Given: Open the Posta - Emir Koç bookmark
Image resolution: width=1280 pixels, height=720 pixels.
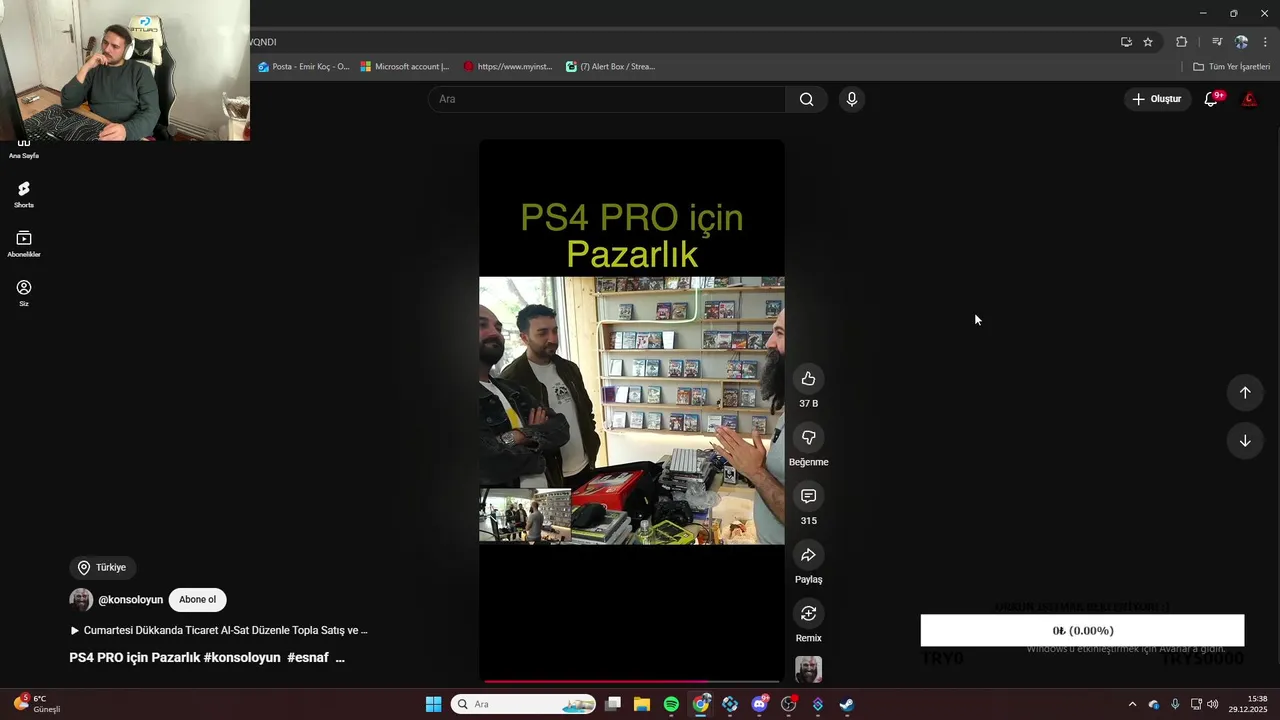Looking at the screenshot, I should (x=304, y=67).
